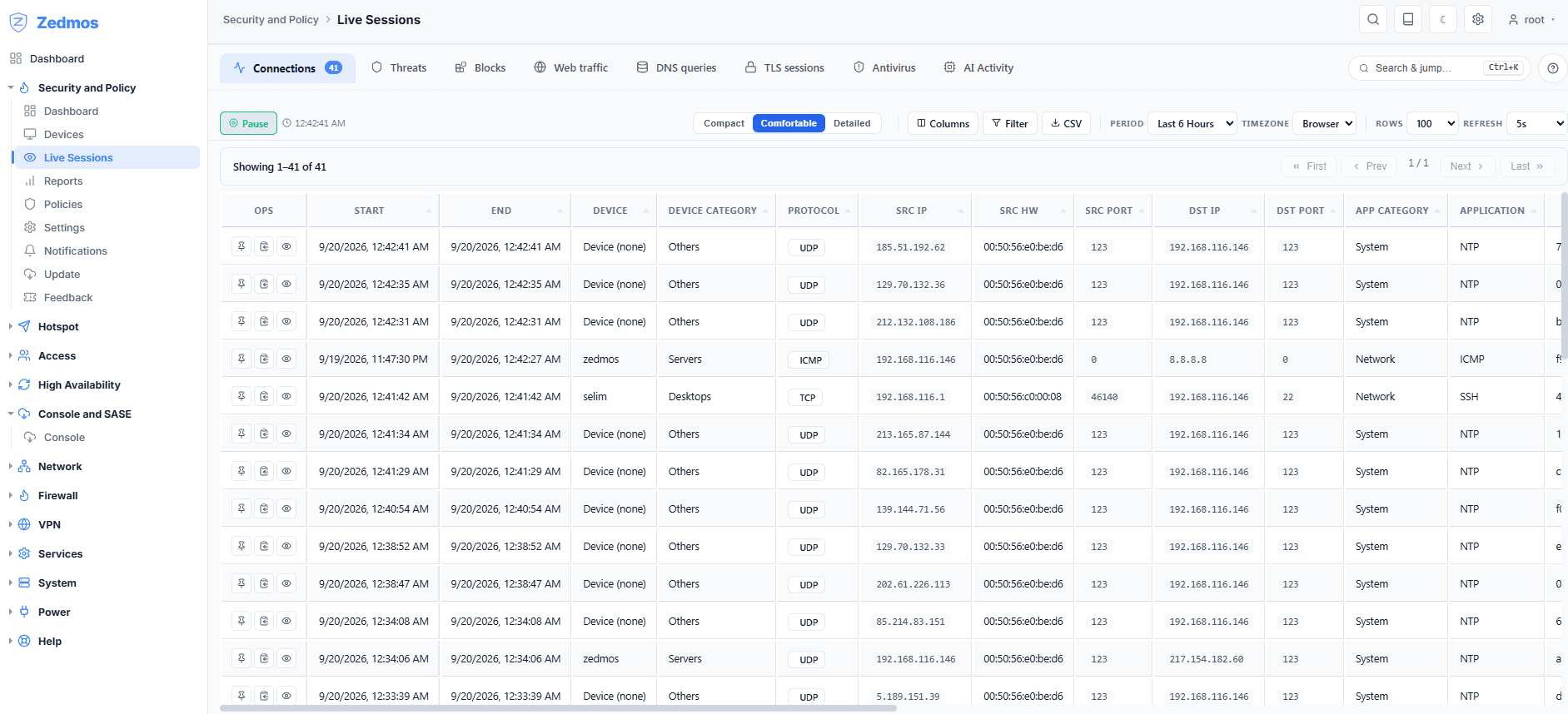
Task: Click the Zedmos logo icon
Action: point(18,22)
